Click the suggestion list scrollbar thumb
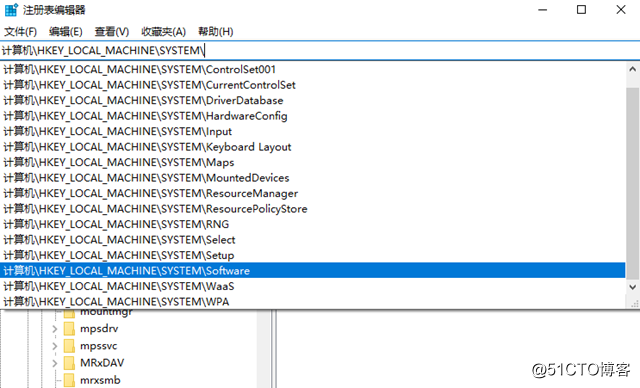640x388 pixels. pos(633,184)
